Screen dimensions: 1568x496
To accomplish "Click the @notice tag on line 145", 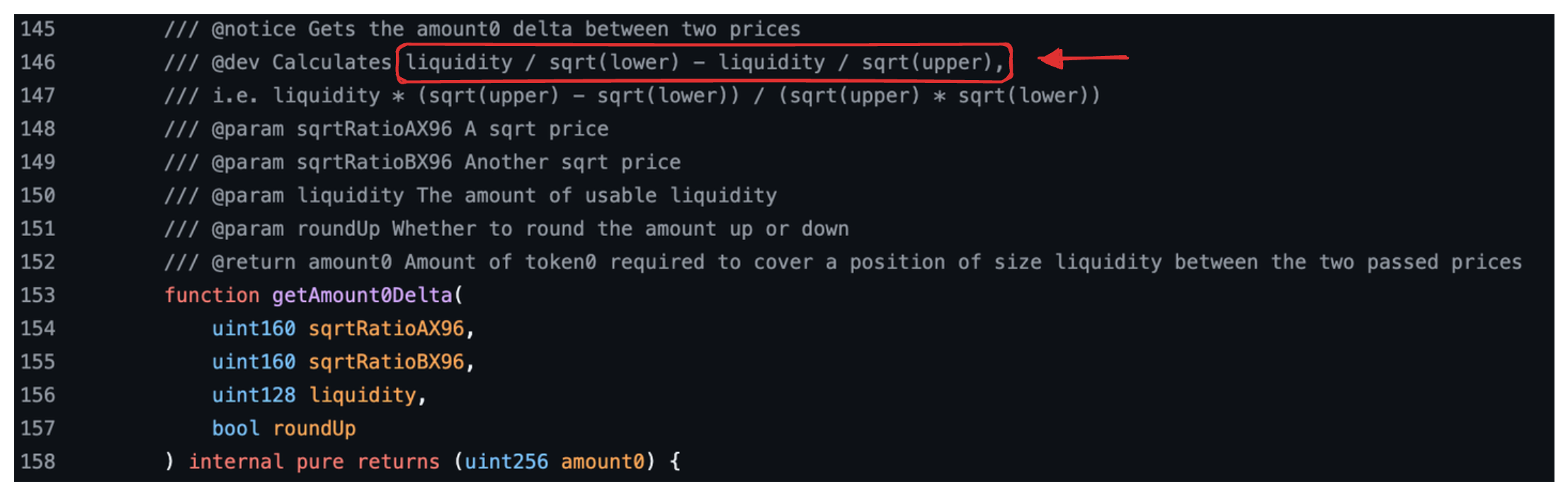I will 254,29.
